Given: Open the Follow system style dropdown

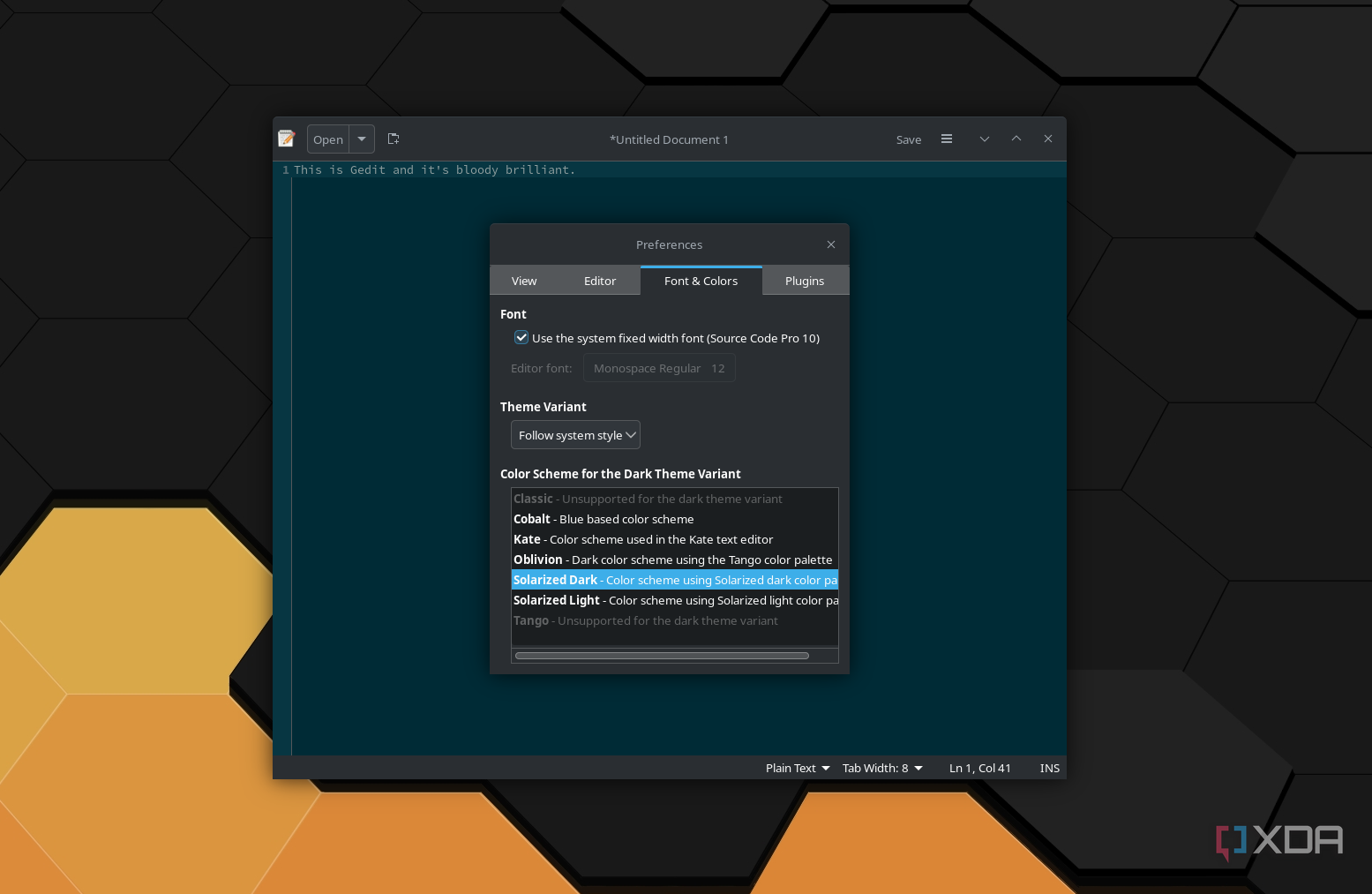Looking at the screenshot, I should [x=575, y=435].
